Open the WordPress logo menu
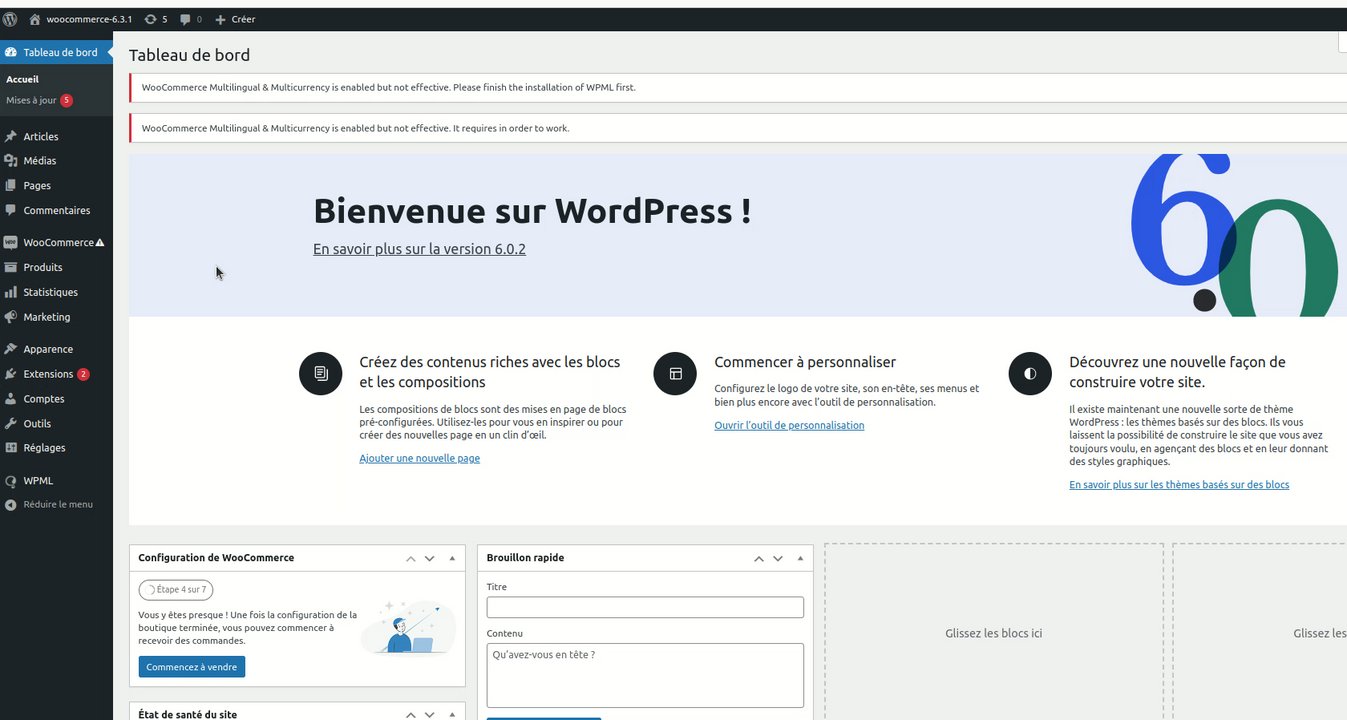The height and width of the screenshot is (720, 1347). (x=10, y=19)
